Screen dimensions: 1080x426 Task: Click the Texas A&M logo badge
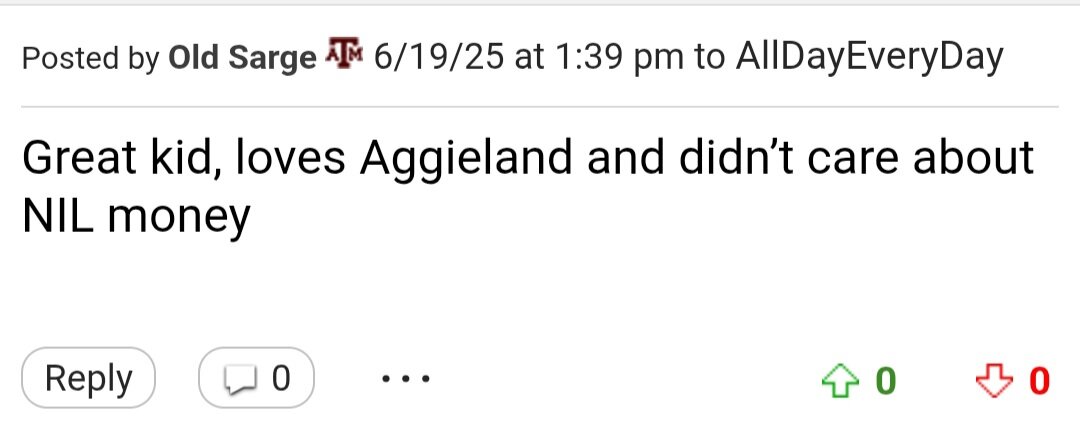tap(343, 52)
